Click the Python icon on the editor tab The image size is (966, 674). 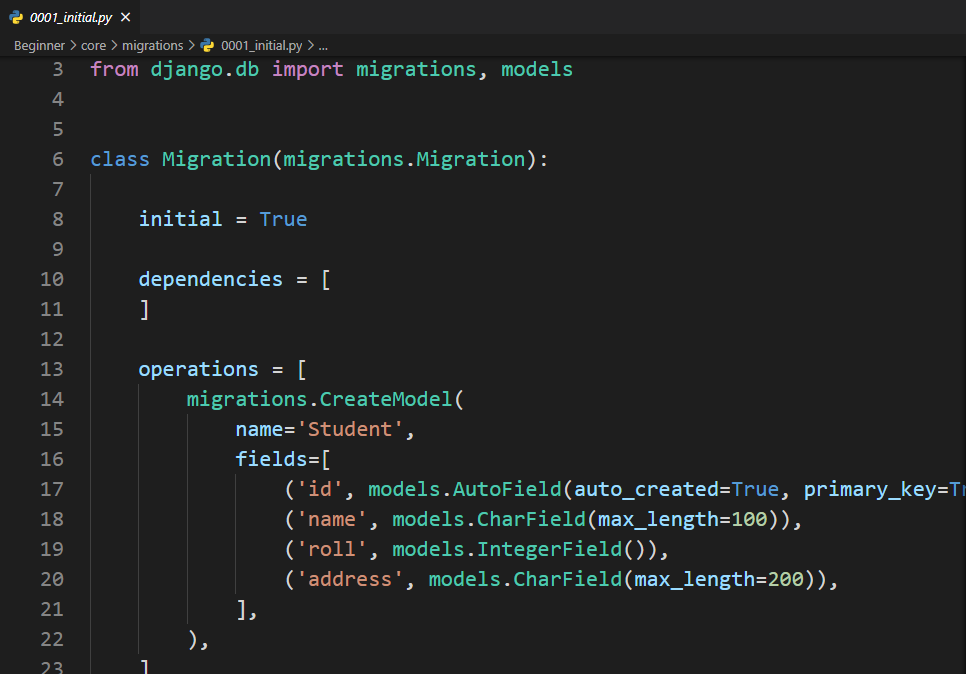coord(16,17)
